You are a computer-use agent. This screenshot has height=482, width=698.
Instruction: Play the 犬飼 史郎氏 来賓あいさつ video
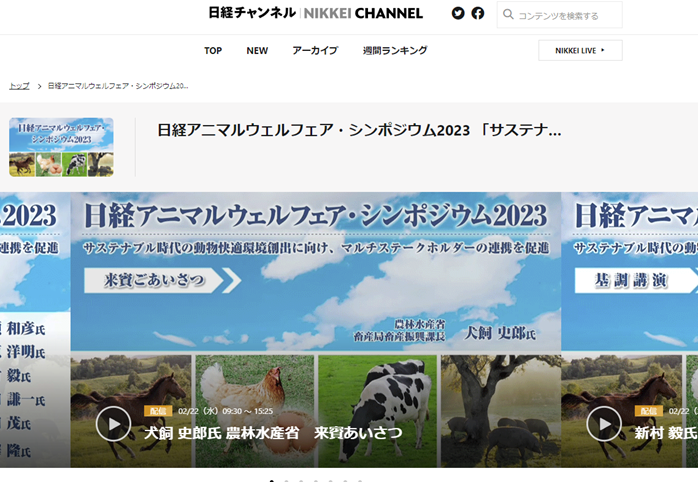tap(113, 424)
